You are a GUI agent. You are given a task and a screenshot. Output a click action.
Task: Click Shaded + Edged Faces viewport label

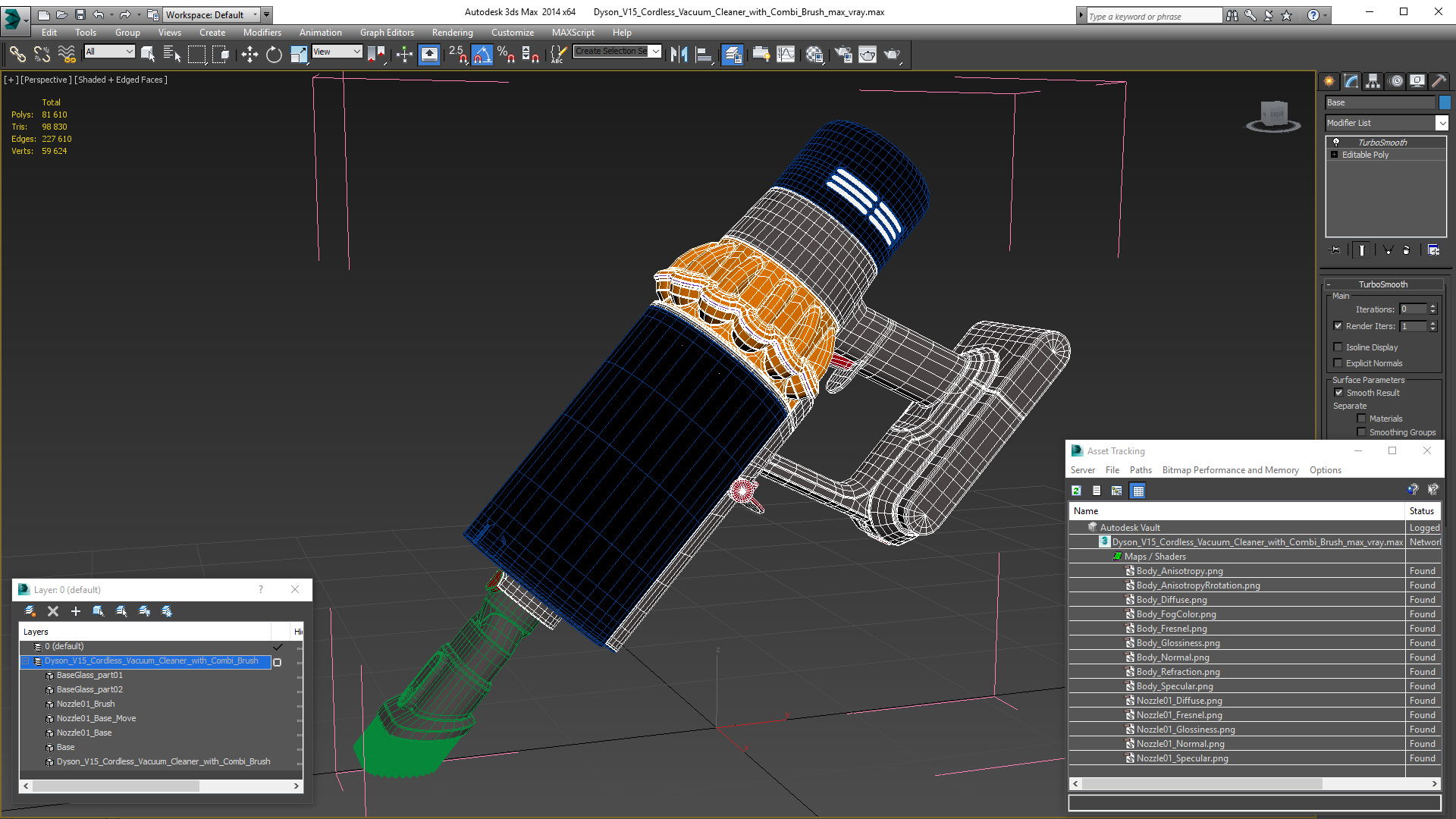(x=121, y=80)
